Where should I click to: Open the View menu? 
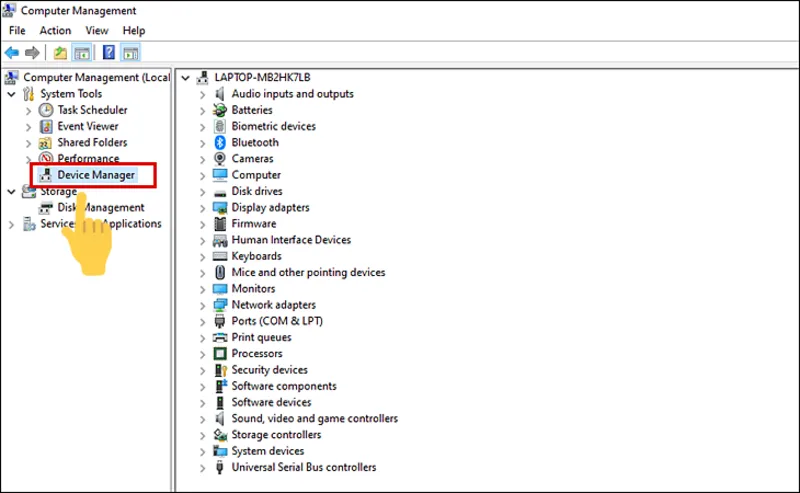pos(97,31)
